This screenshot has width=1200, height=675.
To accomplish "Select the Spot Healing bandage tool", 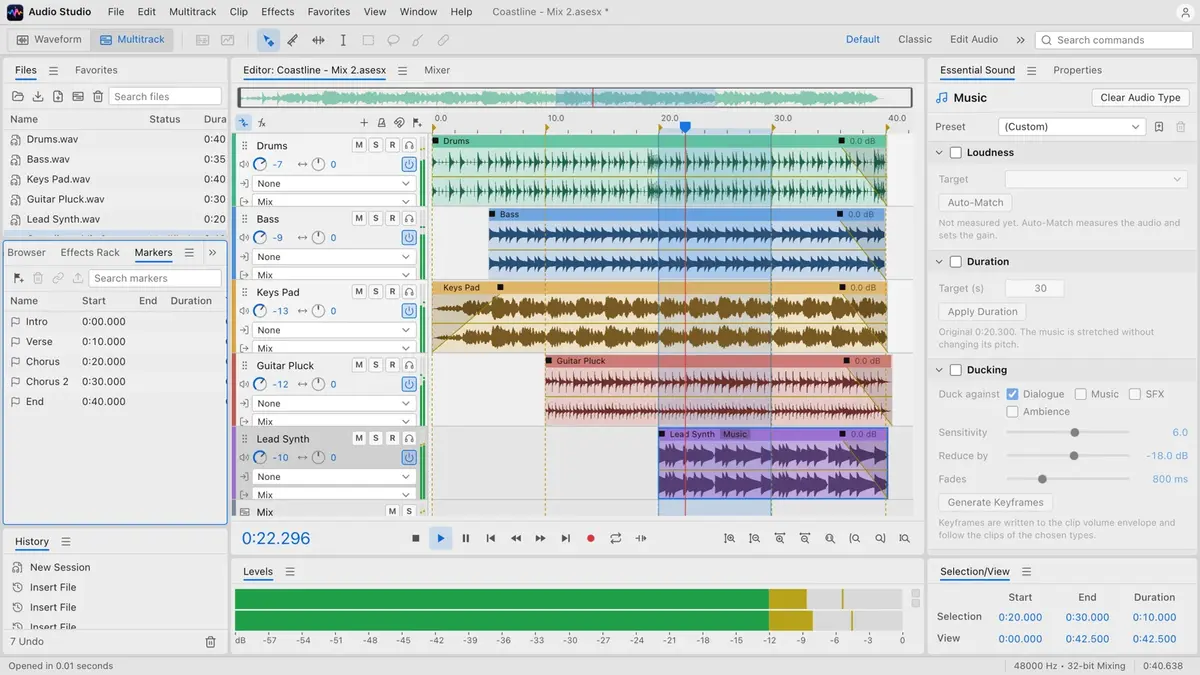I will 443,40.
